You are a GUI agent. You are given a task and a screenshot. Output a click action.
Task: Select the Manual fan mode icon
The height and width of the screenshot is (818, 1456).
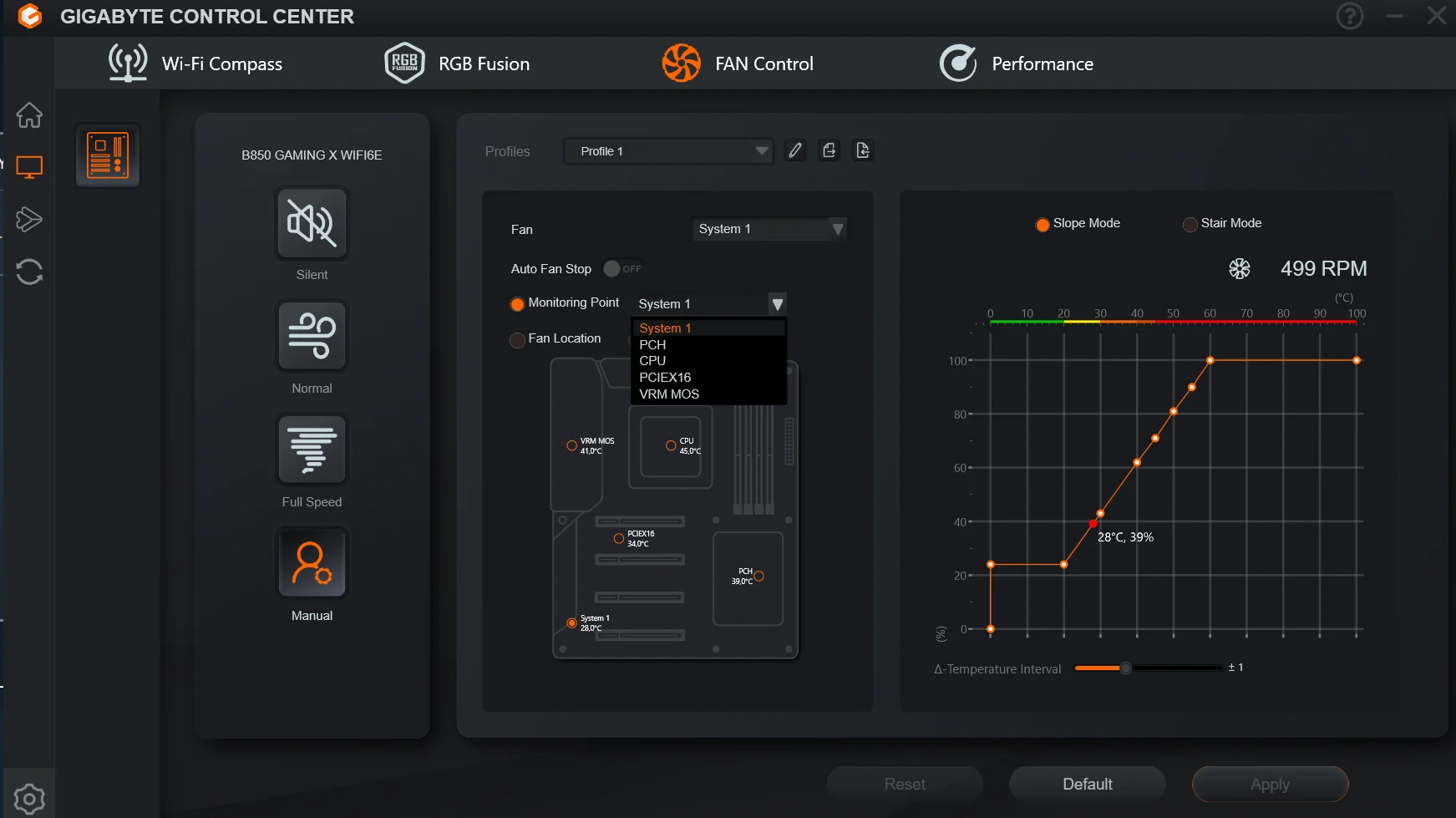(312, 562)
